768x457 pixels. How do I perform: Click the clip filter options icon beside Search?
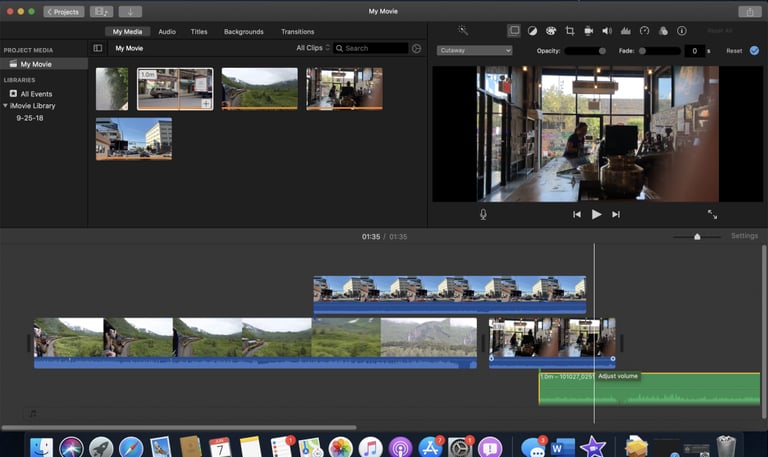416,48
